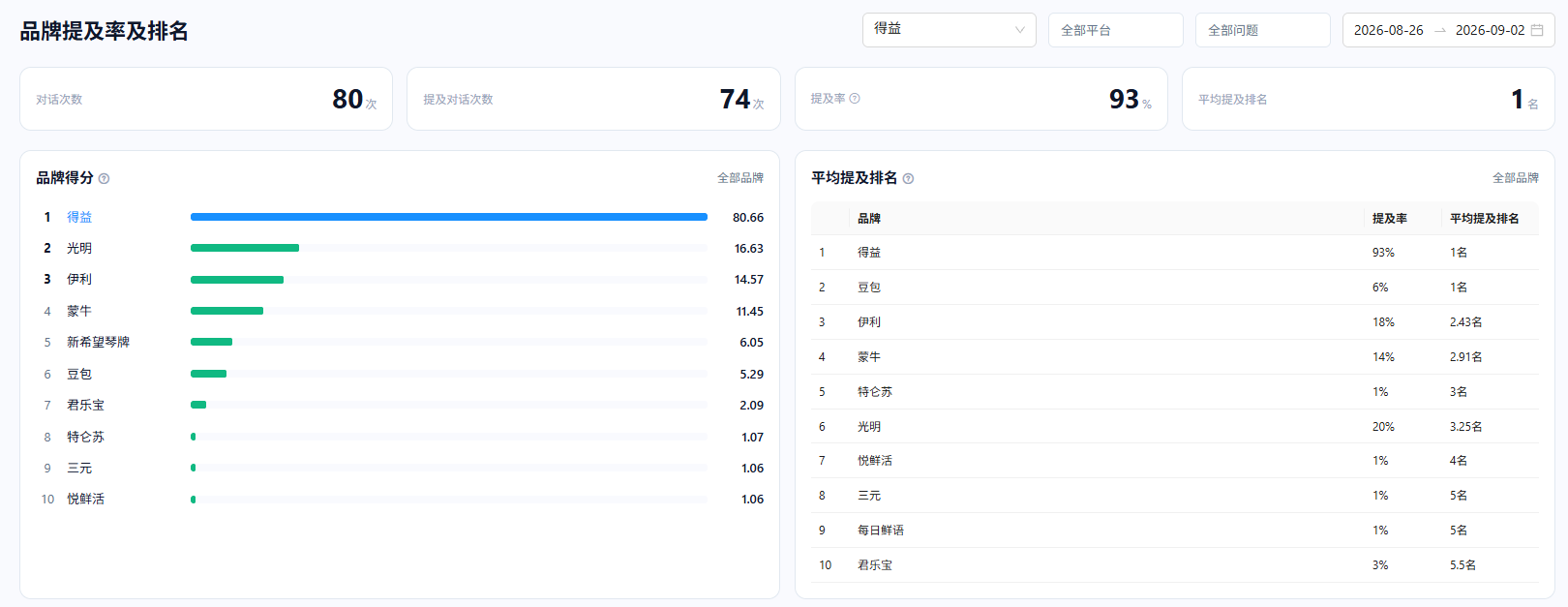Click the 提及对话次数 stat card
The height and width of the screenshot is (607, 1568).
click(593, 99)
